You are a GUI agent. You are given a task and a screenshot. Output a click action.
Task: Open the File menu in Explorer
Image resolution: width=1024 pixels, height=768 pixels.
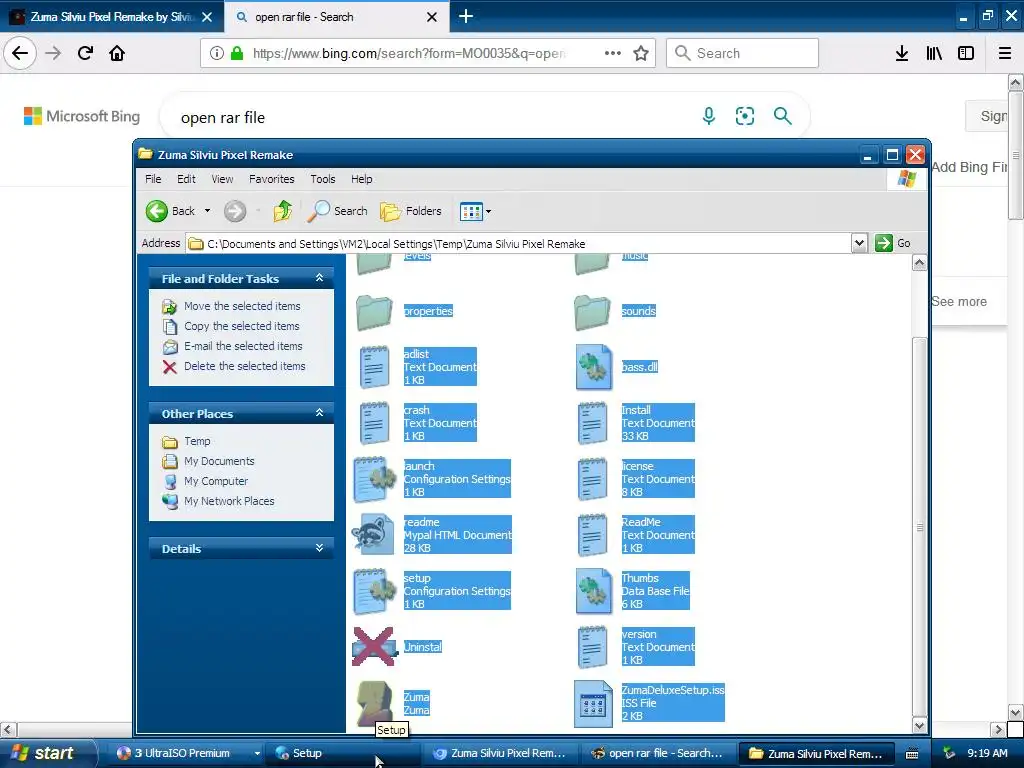(x=153, y=179)
